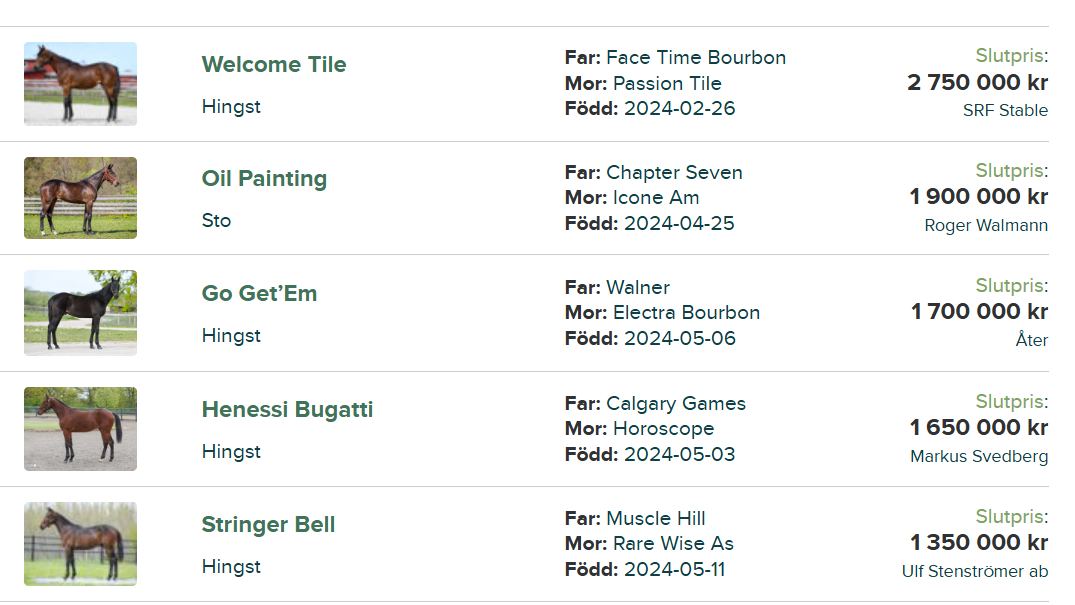This screenshot has height=605, width=1075.
Task: Click buyer name Markus Svedberg
Action: point(979,457)
